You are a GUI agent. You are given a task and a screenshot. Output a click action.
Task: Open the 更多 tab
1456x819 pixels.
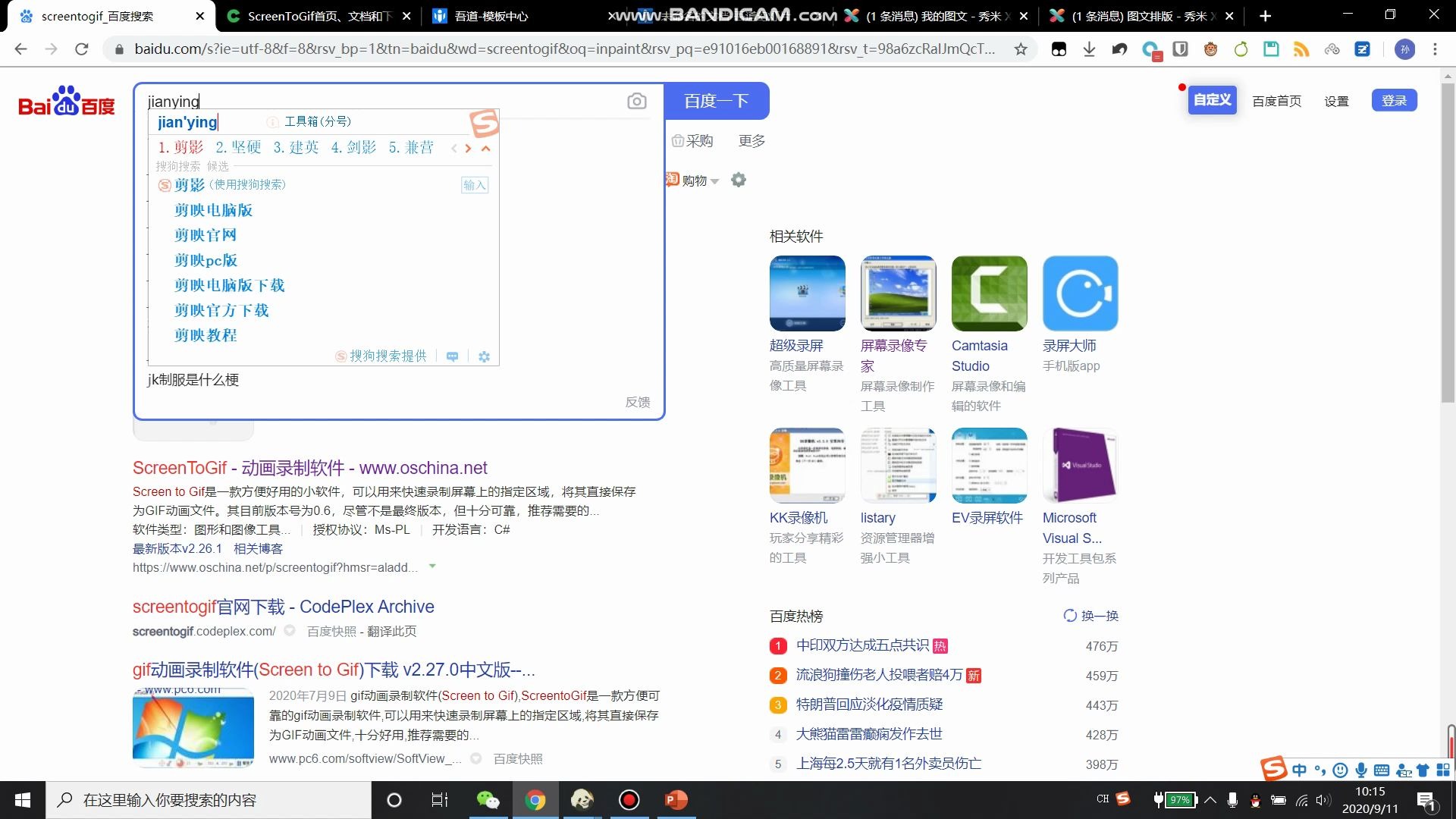click(752, 141)
